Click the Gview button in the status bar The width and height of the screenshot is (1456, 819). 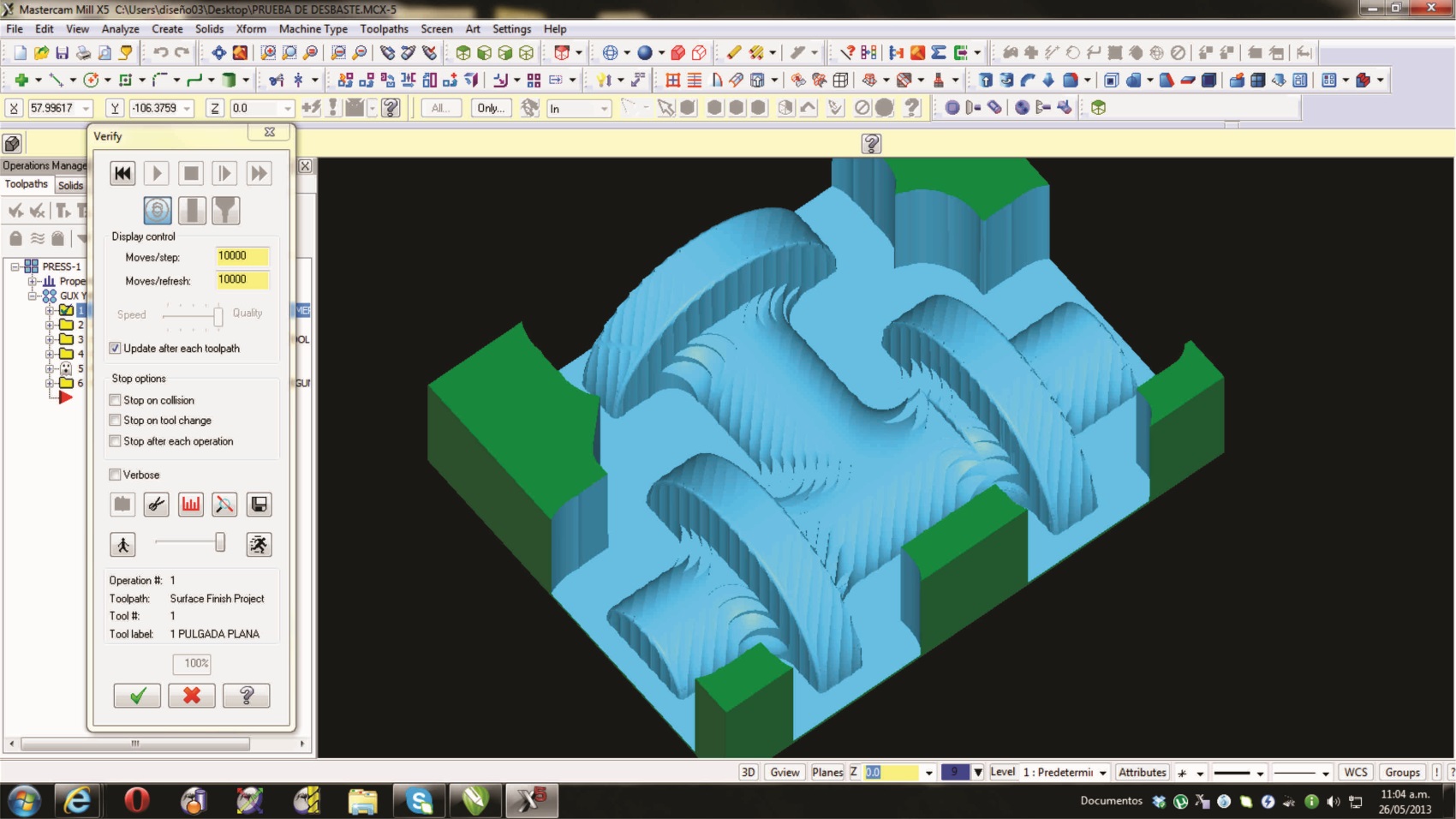tap(785, 772)
